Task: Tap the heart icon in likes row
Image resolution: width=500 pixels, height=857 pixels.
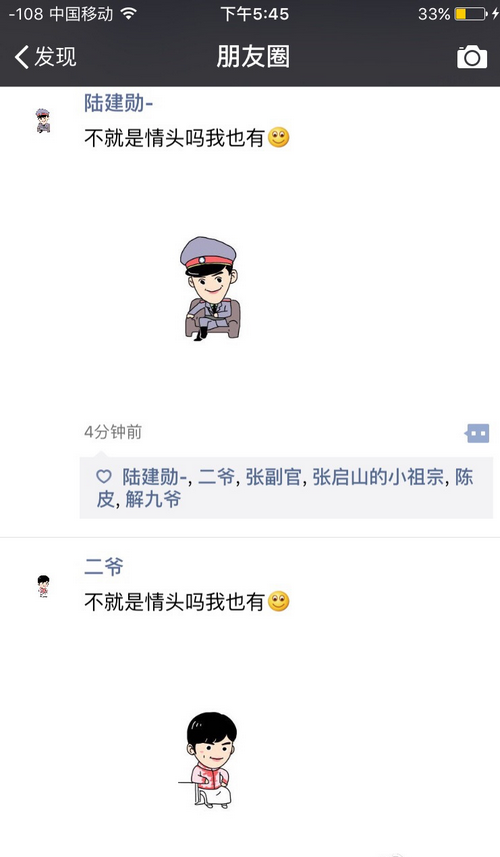Action: [x=104, y=477]
